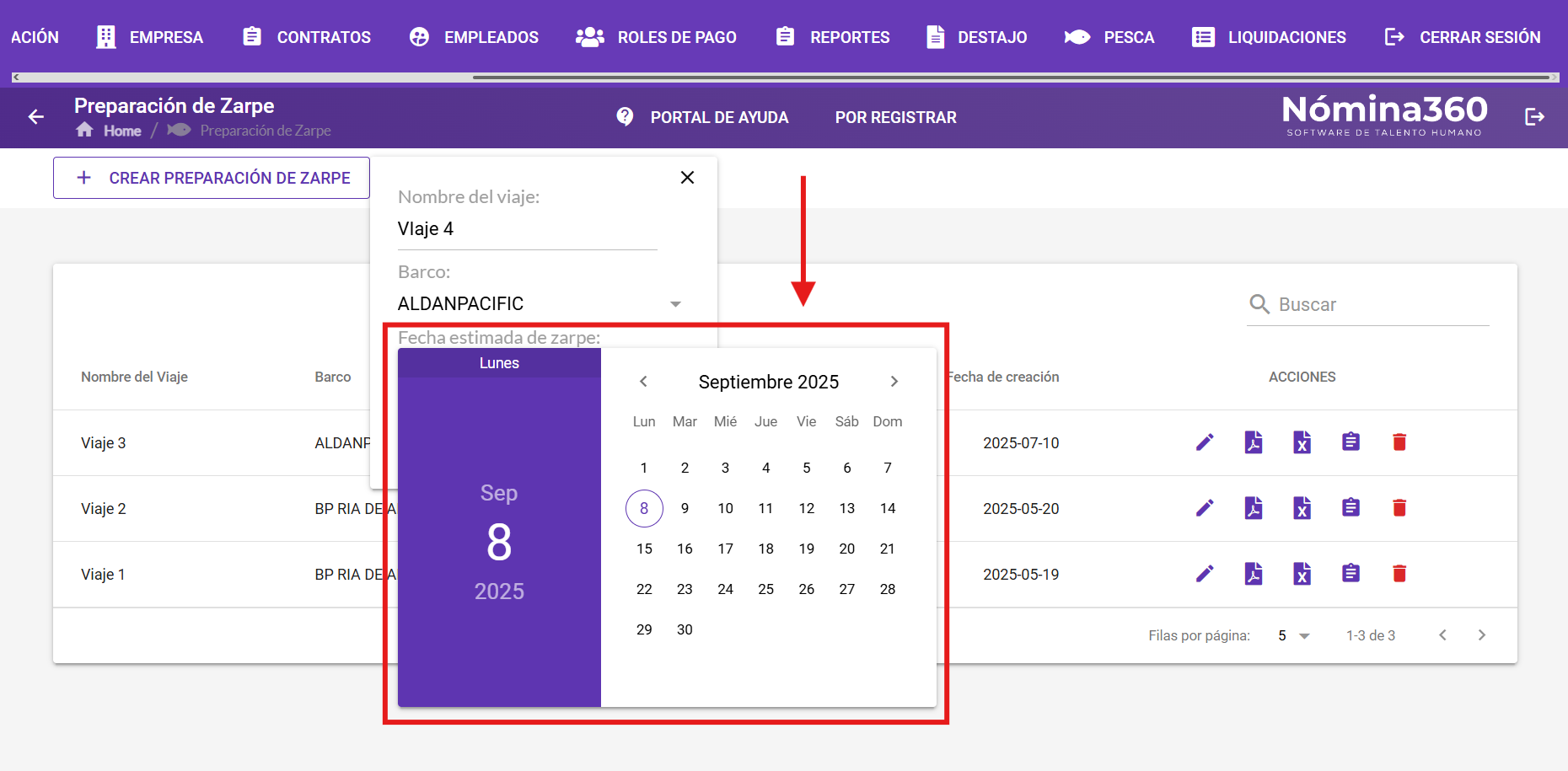This screenshot has height=771, width=1568.
Task: Open the rows-per-page dropdown
Action: [1294, 635]
